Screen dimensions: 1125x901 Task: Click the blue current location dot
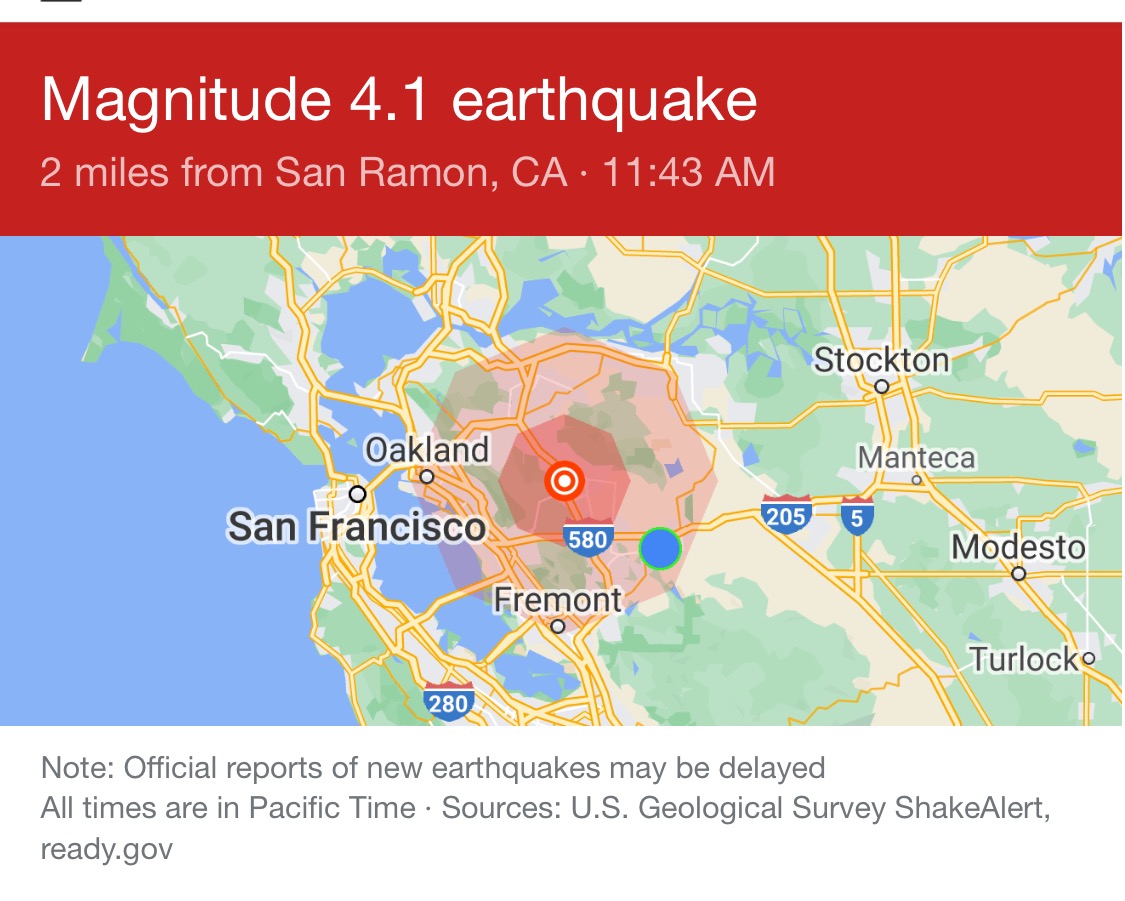[x=660, y=548]
